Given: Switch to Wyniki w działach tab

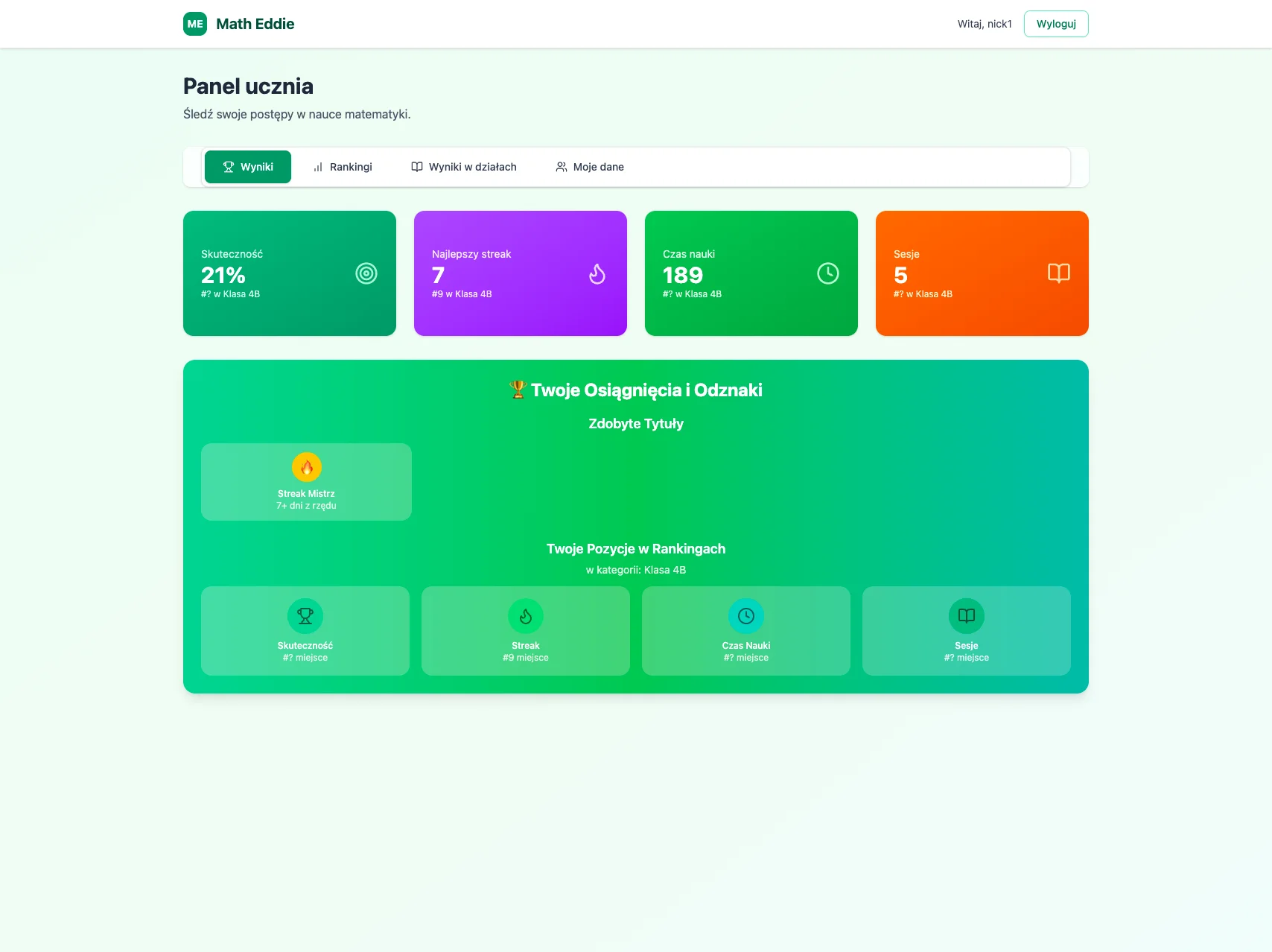Looking at the screenshot, I should coord(463,166).
